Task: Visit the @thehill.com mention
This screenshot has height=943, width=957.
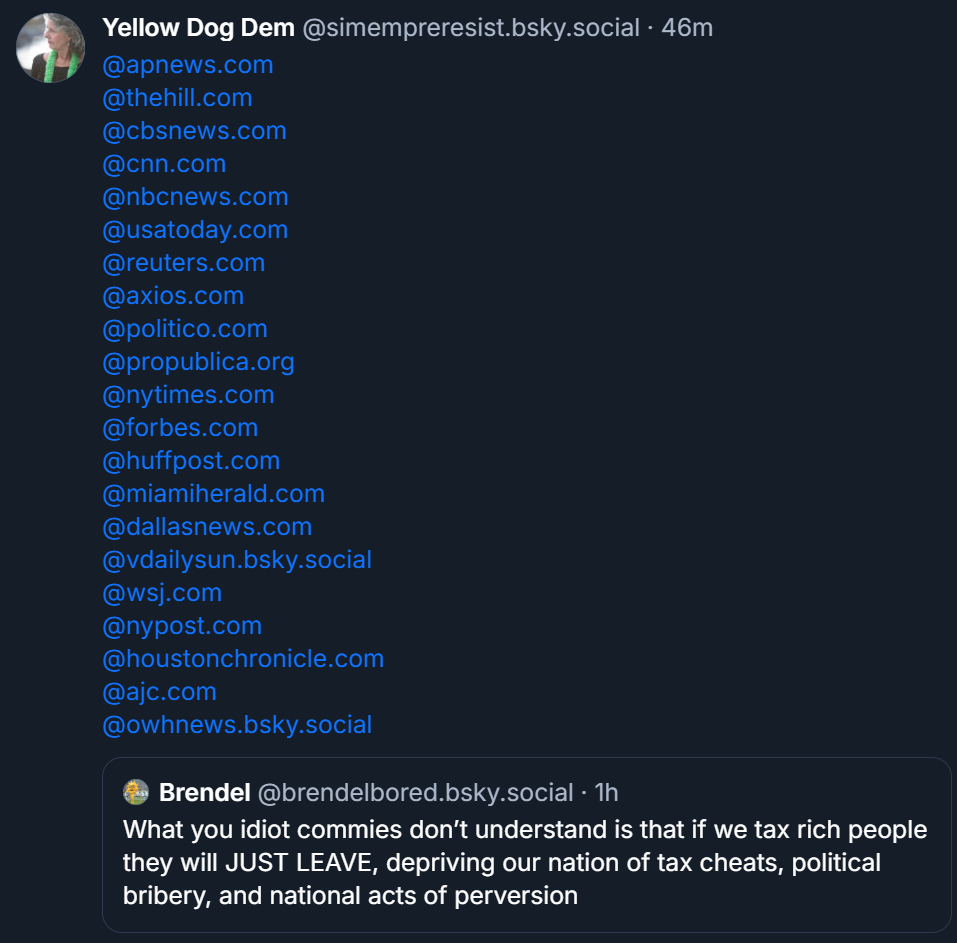Action: (x=177, y=98)
